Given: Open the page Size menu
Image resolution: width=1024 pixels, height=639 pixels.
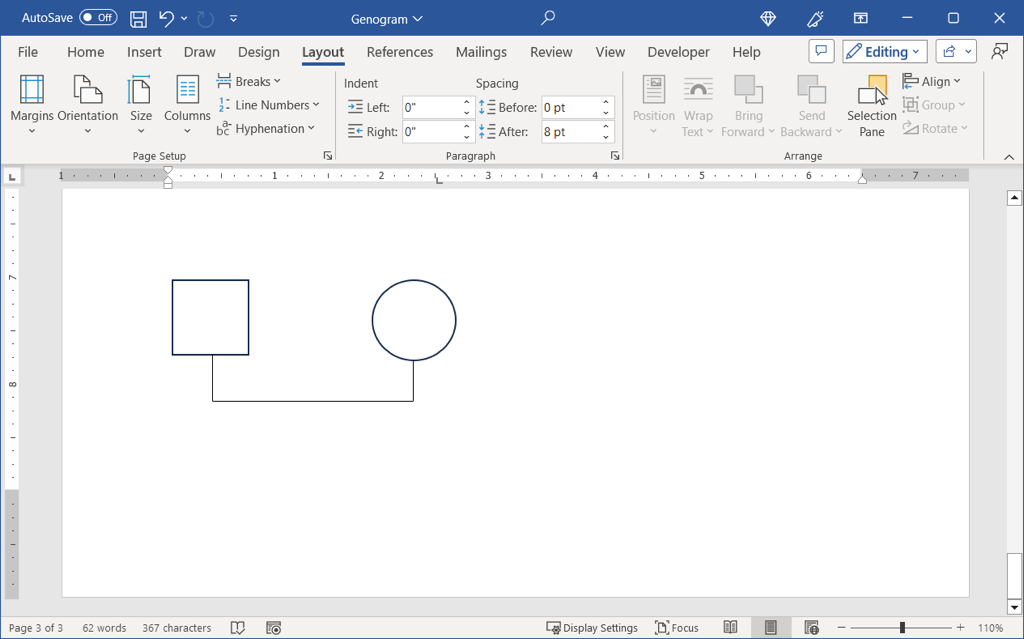Looking at the screenshot, I should (141, 104).
